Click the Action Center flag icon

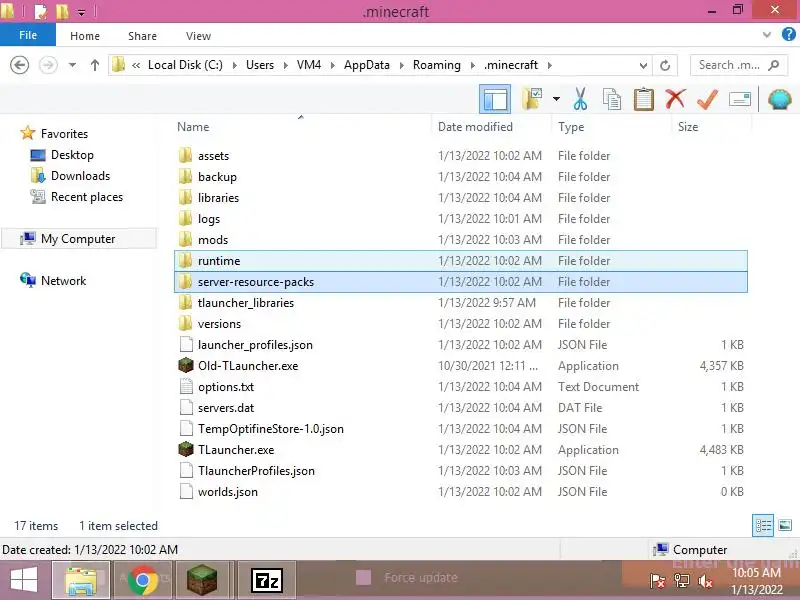(x=657, y=581)
